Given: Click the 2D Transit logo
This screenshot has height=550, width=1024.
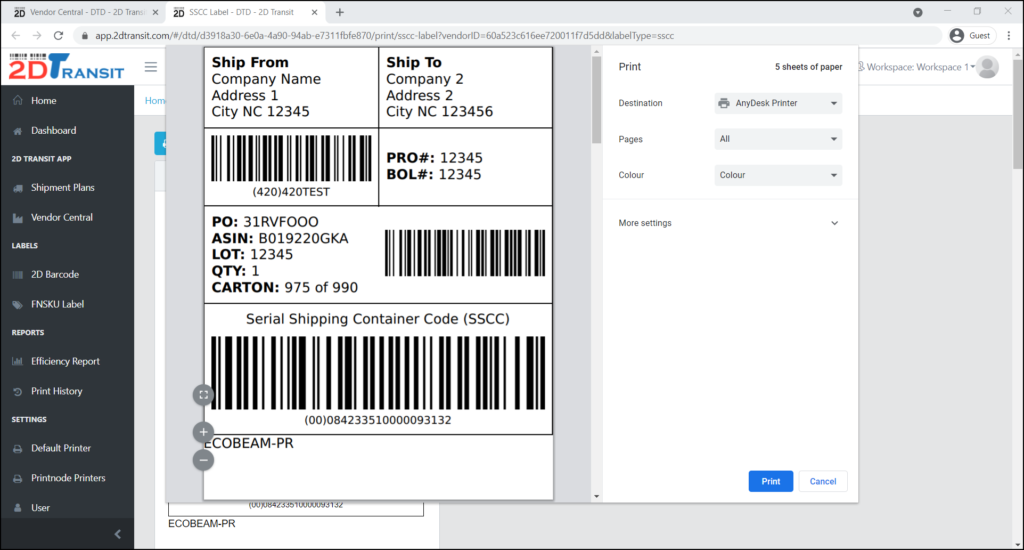Looking at the screenshot, I should click(66, 67).
